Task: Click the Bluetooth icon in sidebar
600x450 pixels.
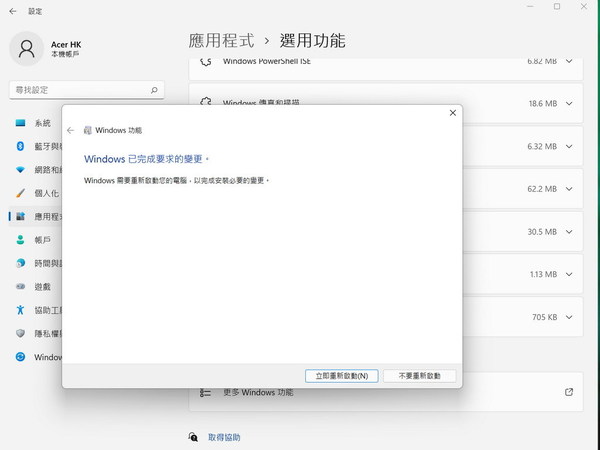Action: point(20,146)
